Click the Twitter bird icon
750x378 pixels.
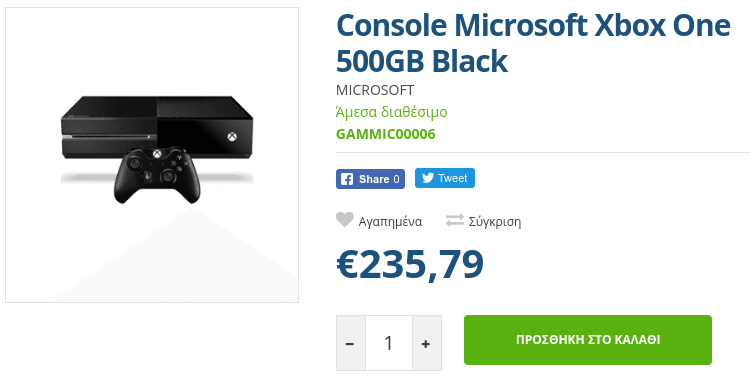pyautogui.click(x=428, y=178)
